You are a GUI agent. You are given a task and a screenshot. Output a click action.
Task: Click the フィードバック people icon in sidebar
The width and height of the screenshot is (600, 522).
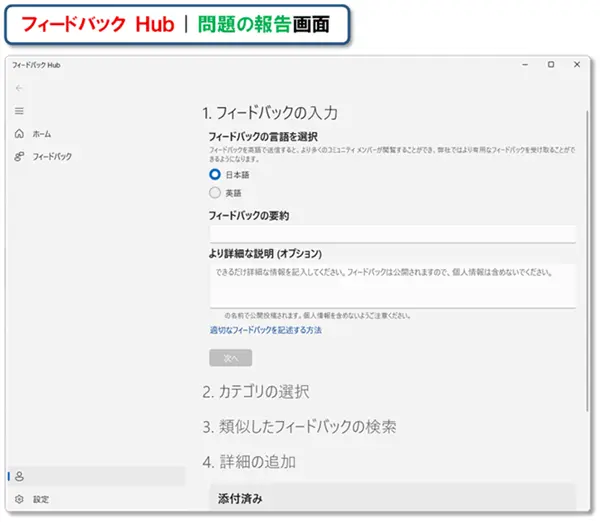click(x=19, y=157)
